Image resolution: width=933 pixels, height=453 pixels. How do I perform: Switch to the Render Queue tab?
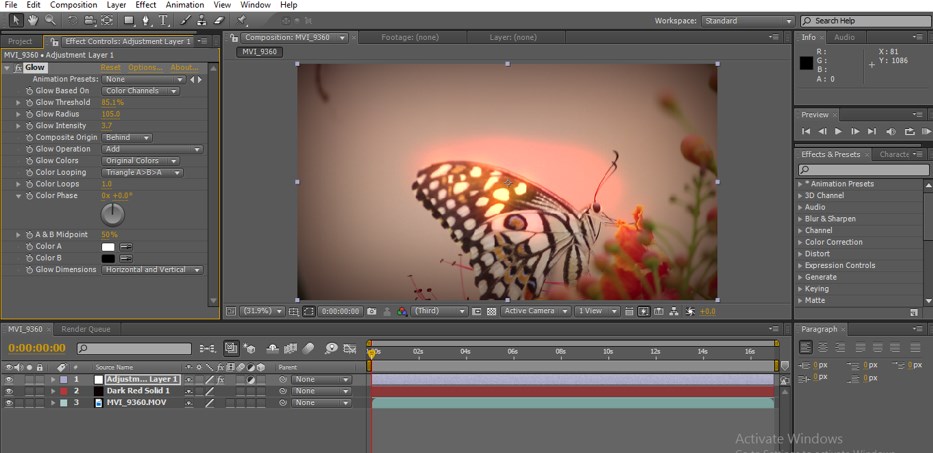(x=86, y=329)
